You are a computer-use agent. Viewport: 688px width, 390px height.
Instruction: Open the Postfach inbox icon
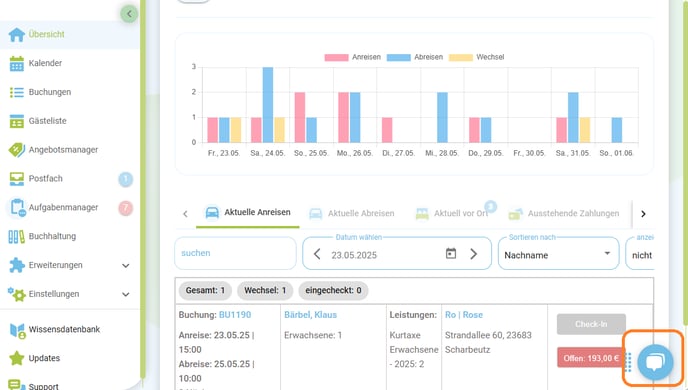click(17, 179)
